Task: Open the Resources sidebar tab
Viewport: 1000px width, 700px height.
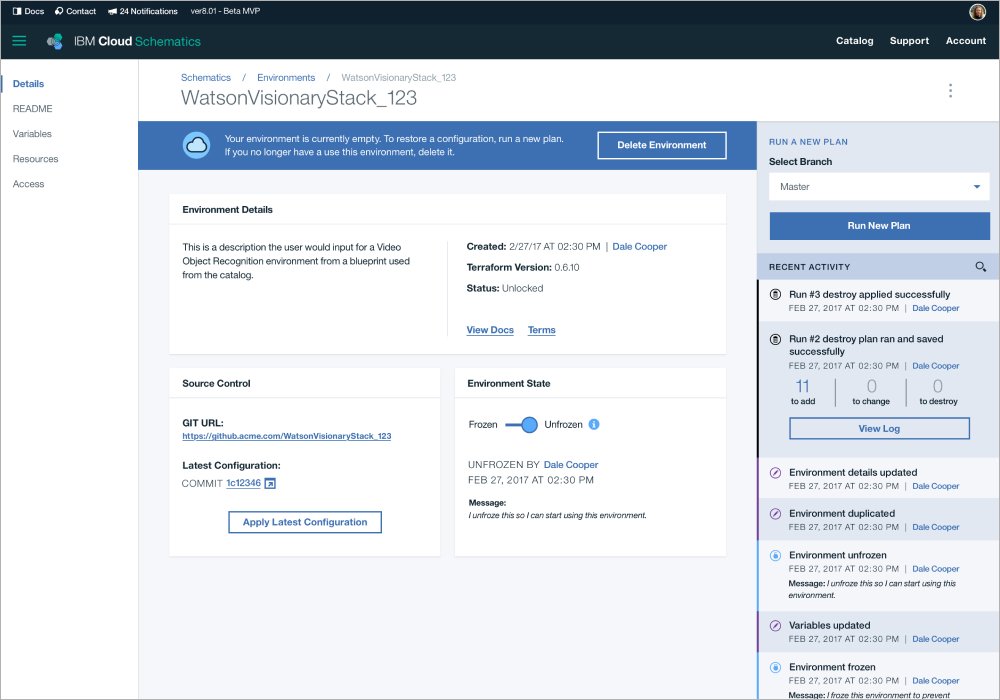Action: tap(35, 159)
